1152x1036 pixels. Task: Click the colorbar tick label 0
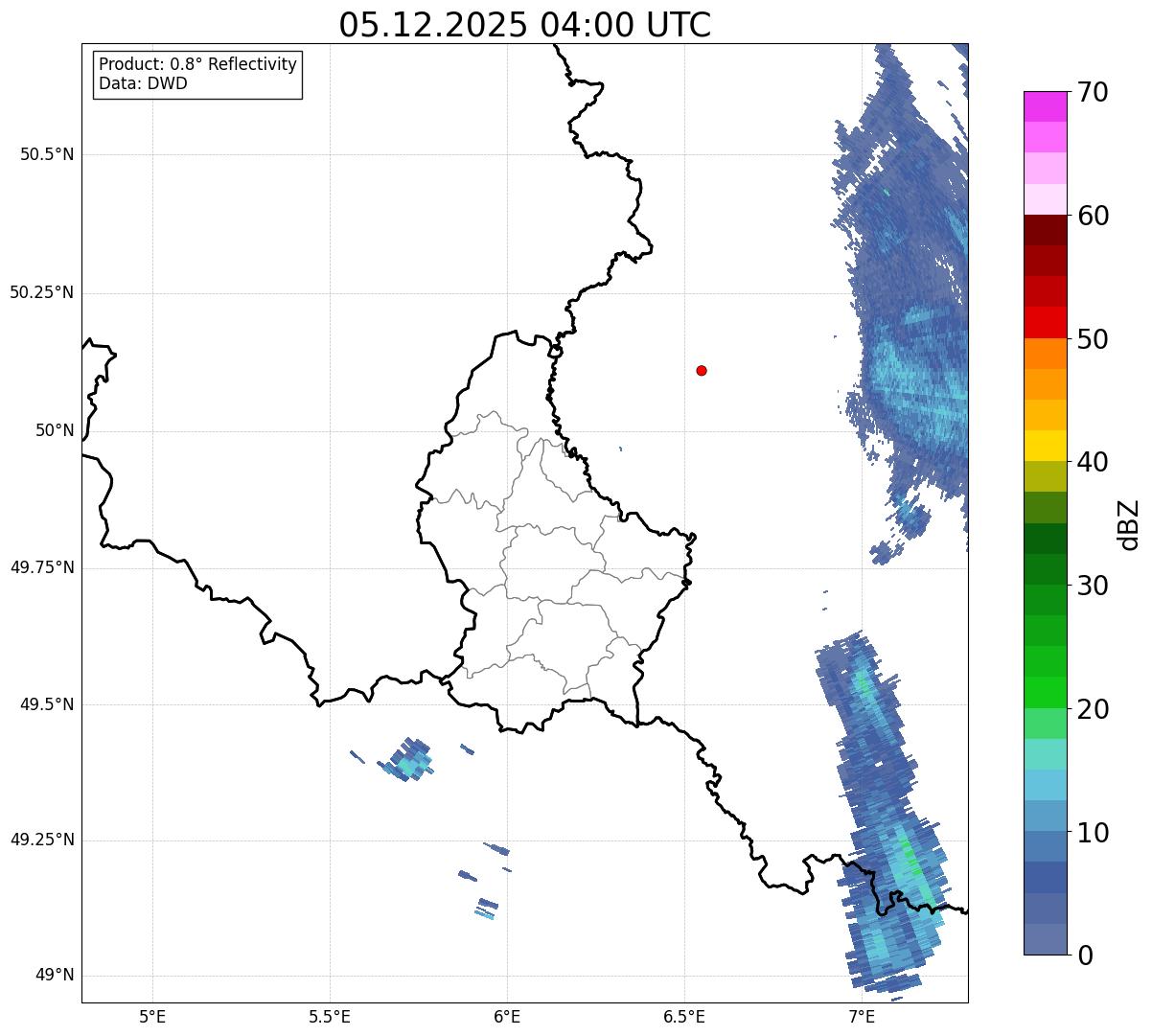pyautogui.click(x=1084, y=955)
